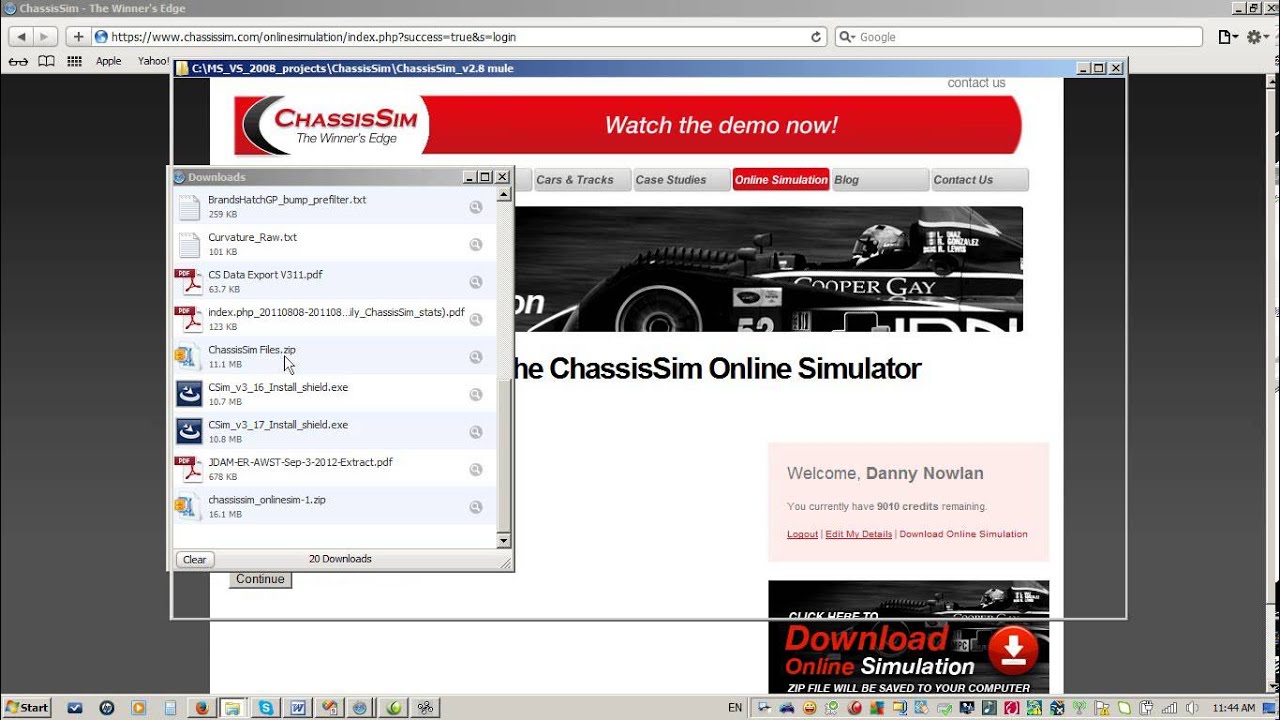Click the contact us link at page top

[976, 83]
